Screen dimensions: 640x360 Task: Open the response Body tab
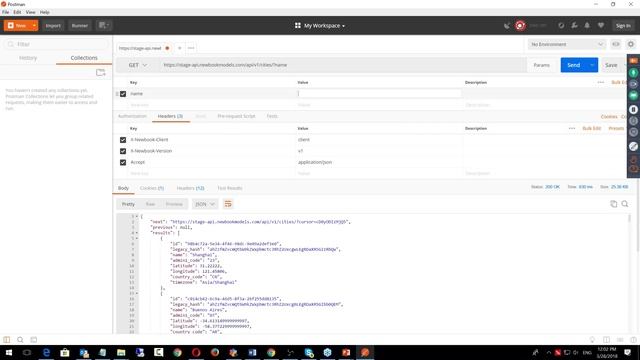123,188
